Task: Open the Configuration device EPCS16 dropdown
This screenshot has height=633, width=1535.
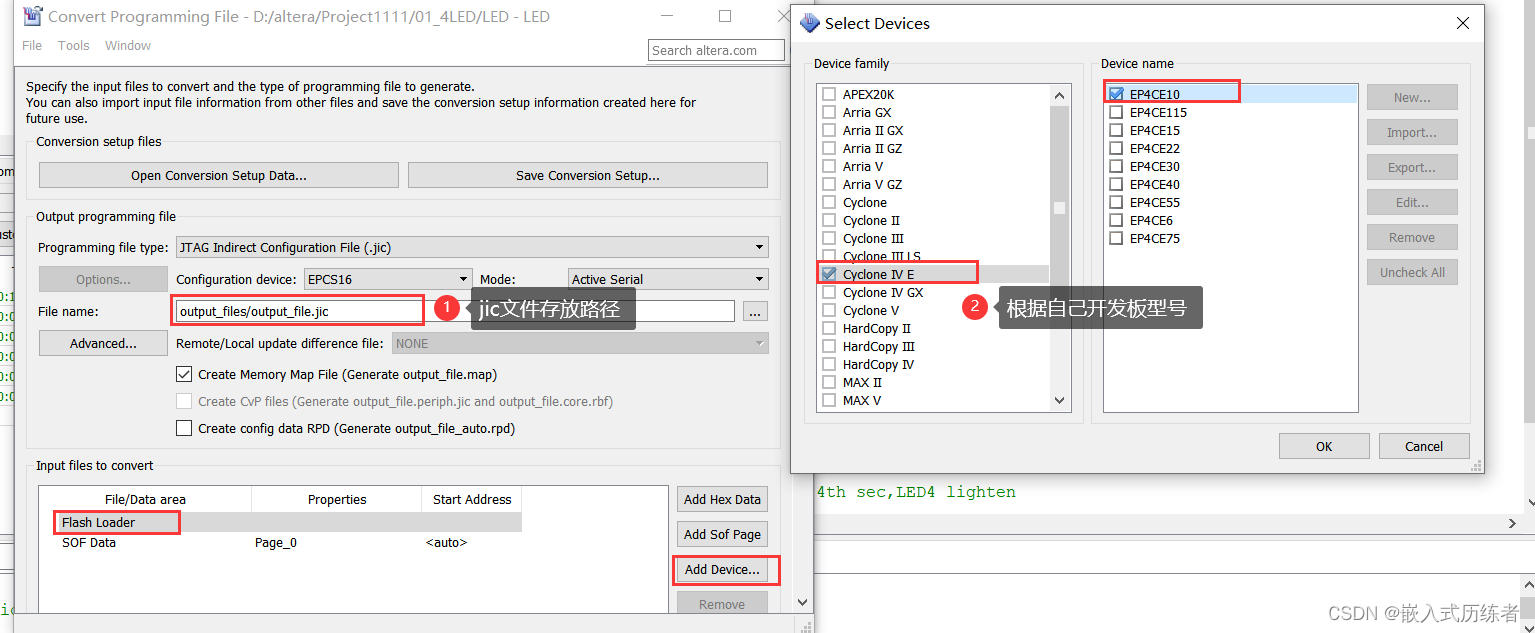Action: [x=387, y=279]
